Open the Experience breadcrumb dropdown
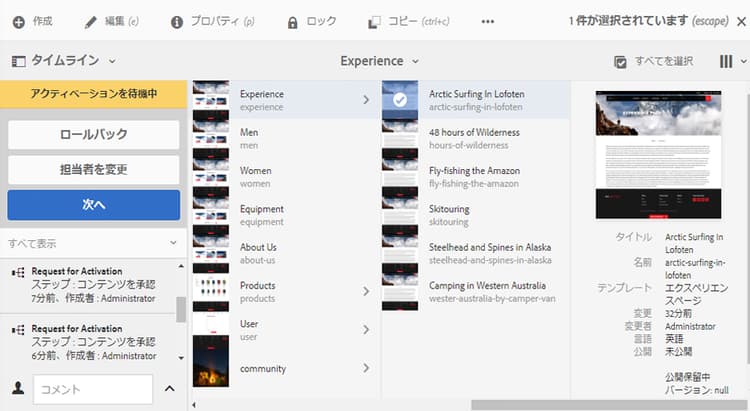The width and height of the screenshot is (750, 411). pyautogui.click(x=415, y=61)
